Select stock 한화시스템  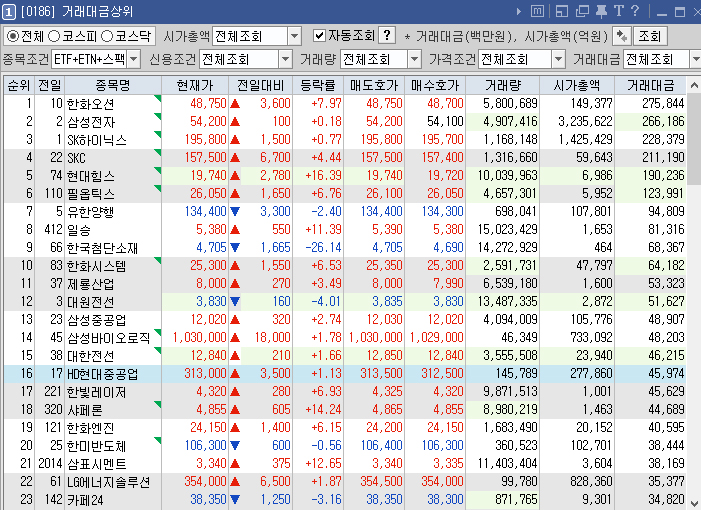click(96, 266)
